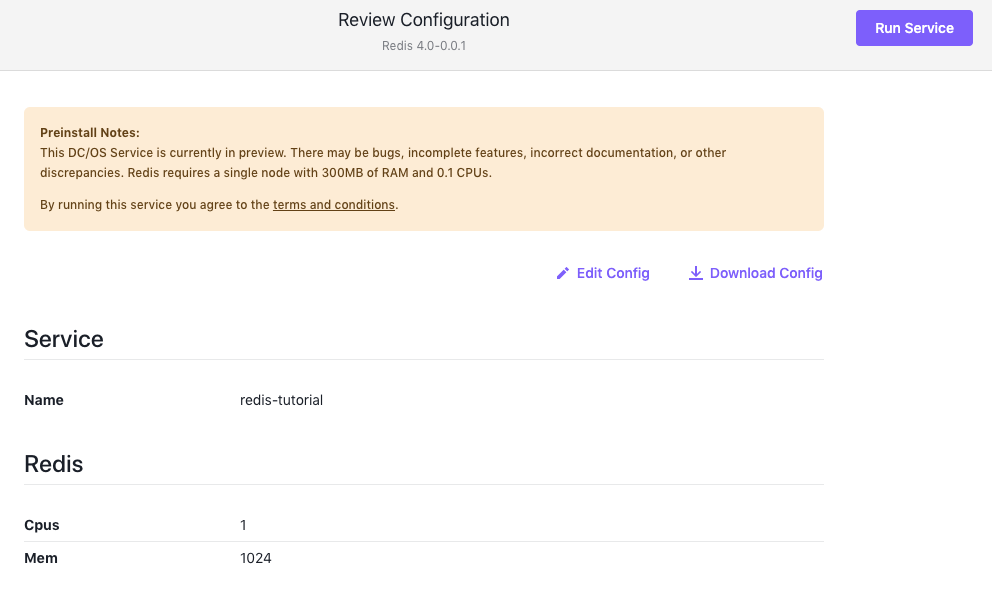Select the Review Configuration title
Screen dimensions: 992x601
coord(424,20)
